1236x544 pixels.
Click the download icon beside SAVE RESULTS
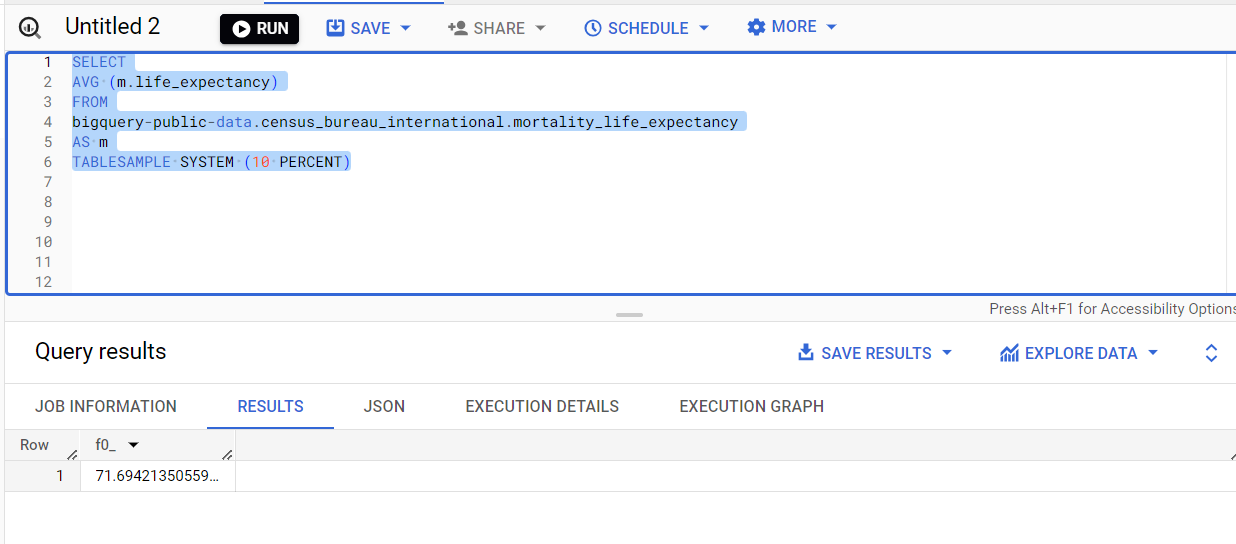(x=806, y=353)
